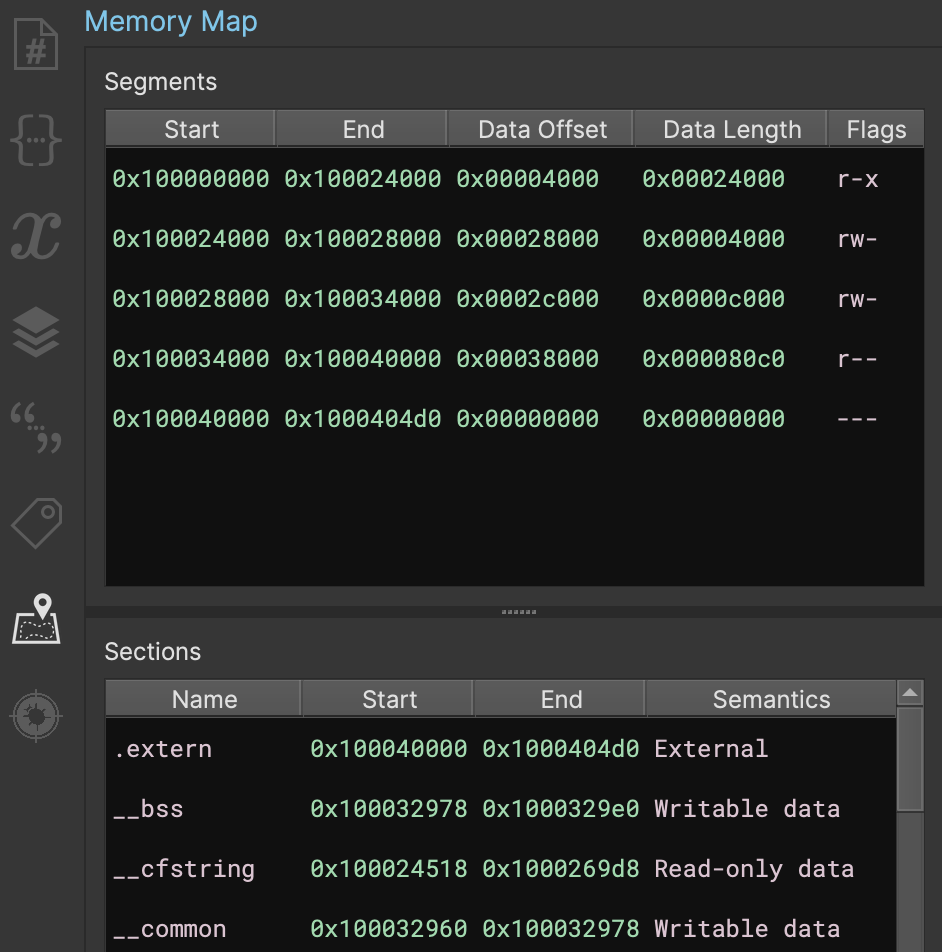The width and height of the screenshot is (942, 952).
Task: Click the Read-only data semantics cell
Action: (754, 869)
